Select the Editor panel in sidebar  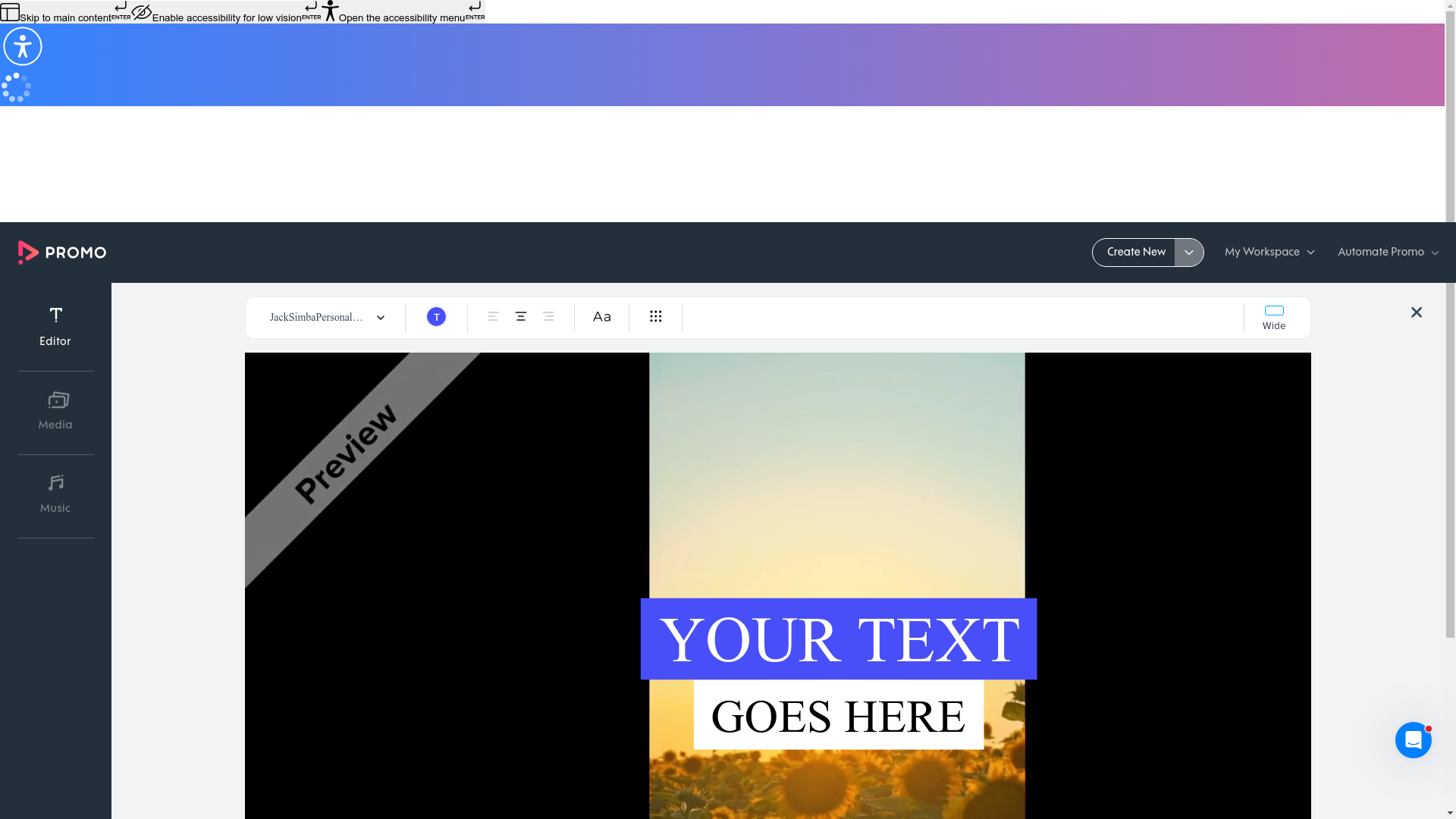[x=55, y=326]
